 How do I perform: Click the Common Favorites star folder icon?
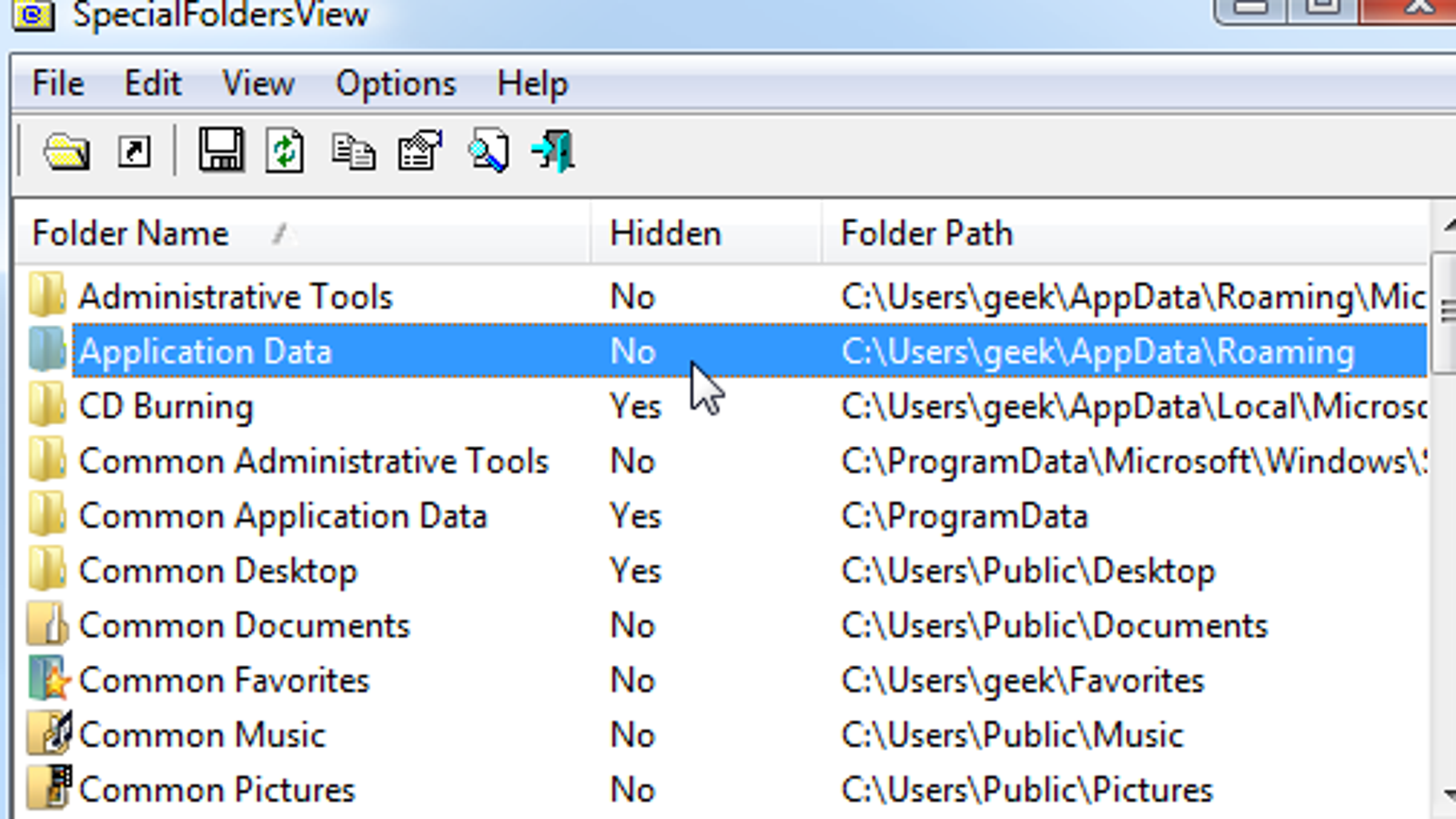pyautogui.click(x=48, y=680)
